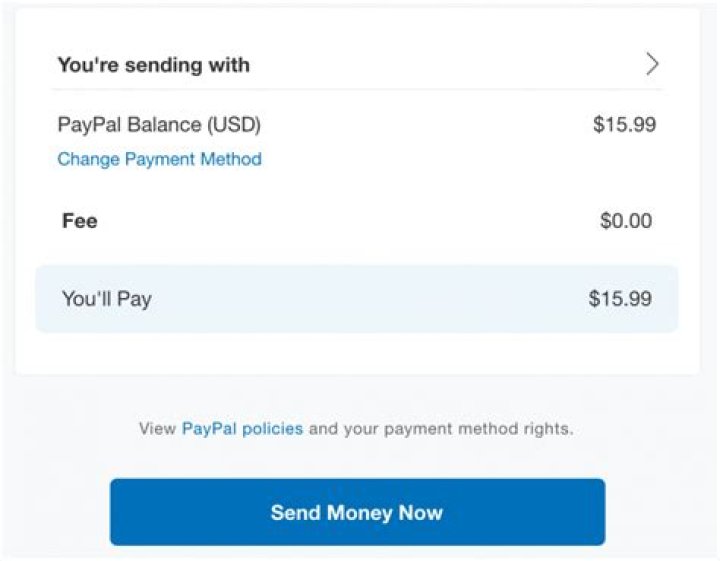Click the $0.00 fee amount
720x561 pixels.
point(625,220)
